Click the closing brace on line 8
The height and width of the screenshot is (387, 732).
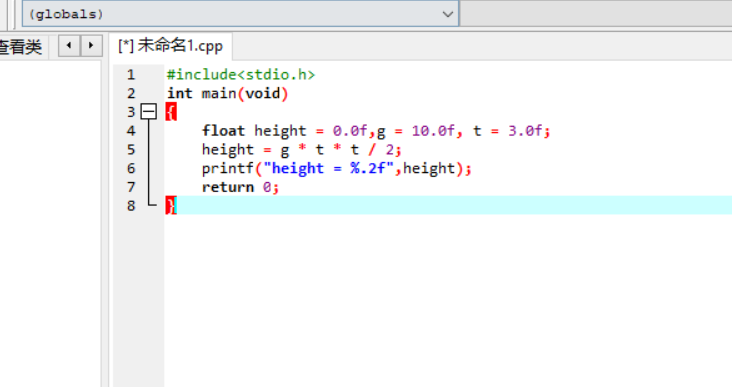171,205
